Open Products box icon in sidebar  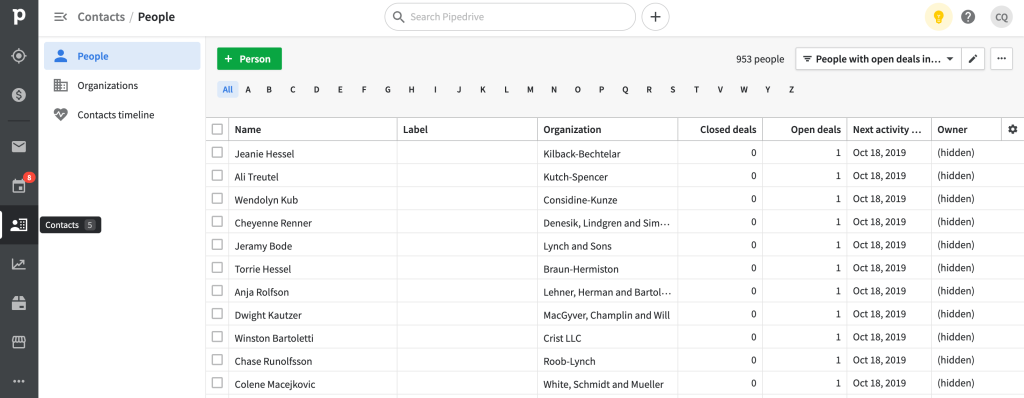(19, 303)
